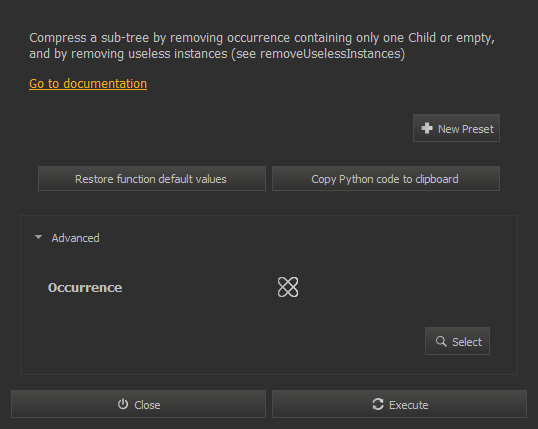Copy Python code to clipboard
This screenshot has width=538, height=429.
[386, 178]
